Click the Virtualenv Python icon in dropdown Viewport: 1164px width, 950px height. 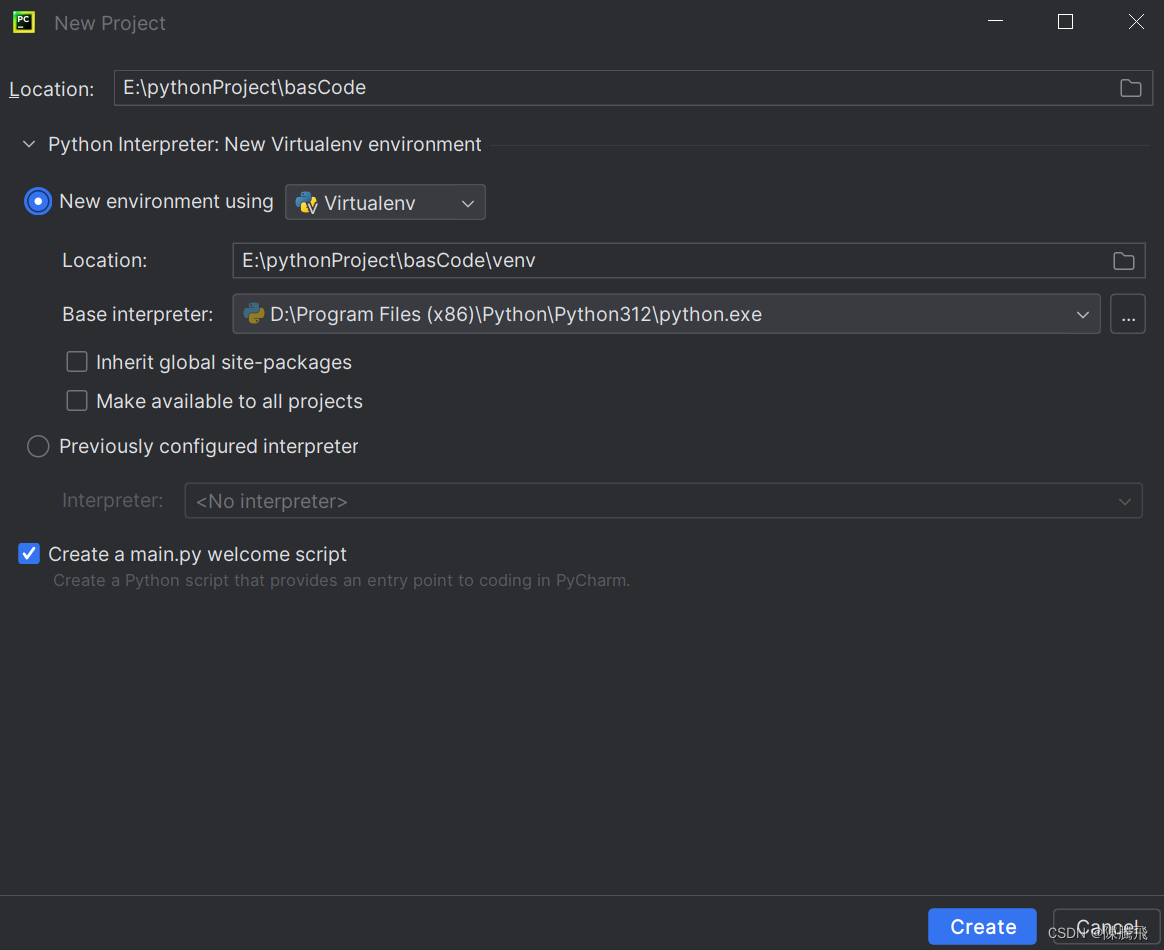[306, 203]
